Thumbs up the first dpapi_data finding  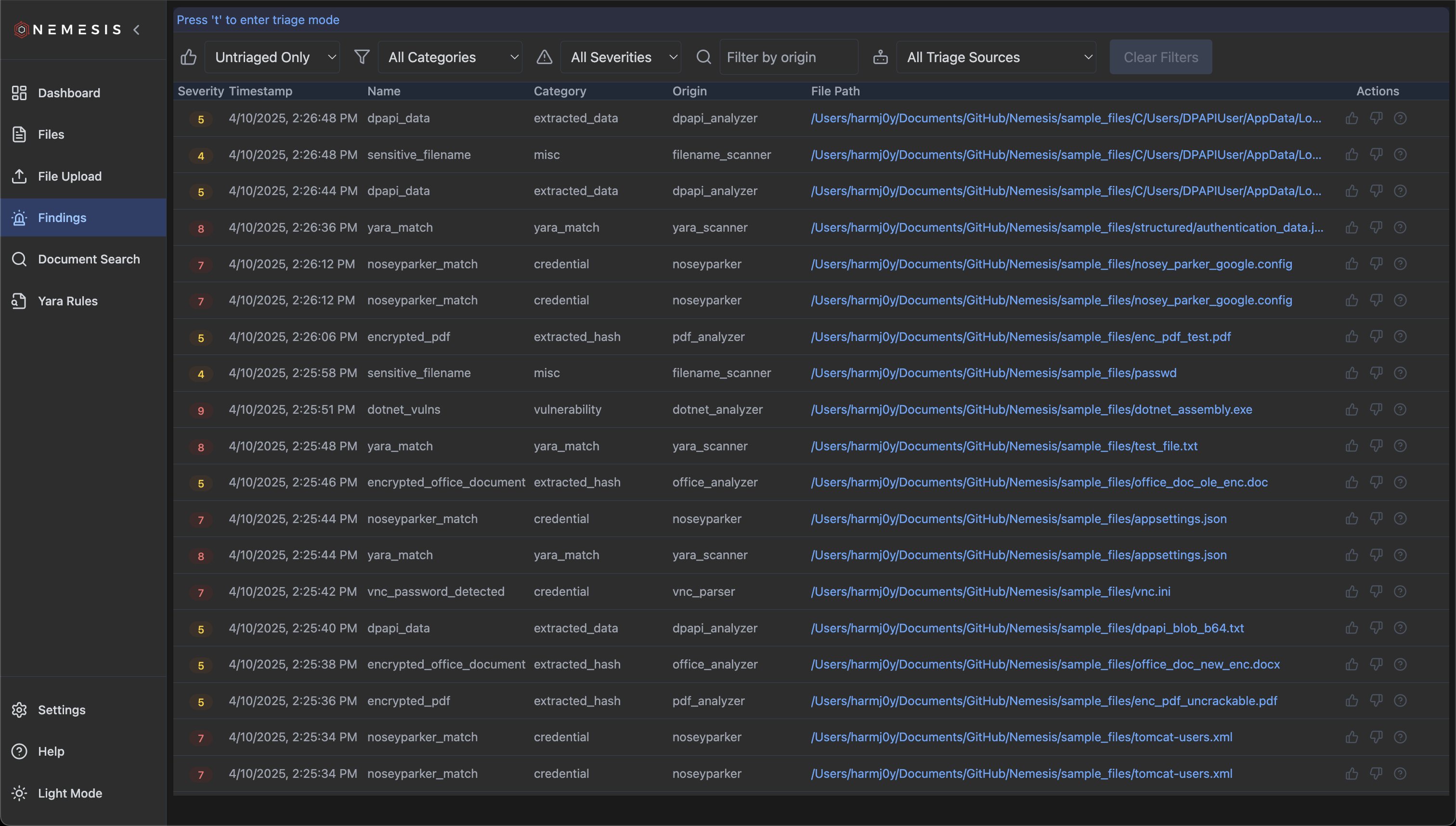coord(1352,118)
